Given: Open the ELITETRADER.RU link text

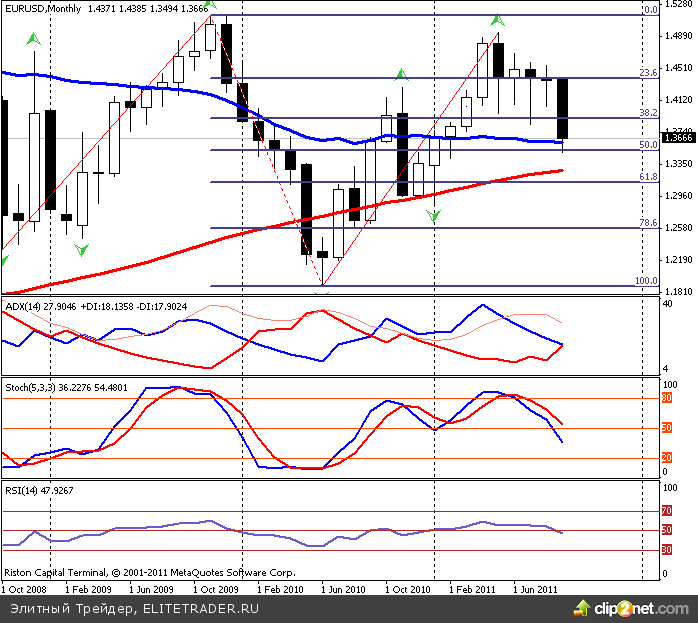Looking at the screenshot, I should click(x=201, y=608).
